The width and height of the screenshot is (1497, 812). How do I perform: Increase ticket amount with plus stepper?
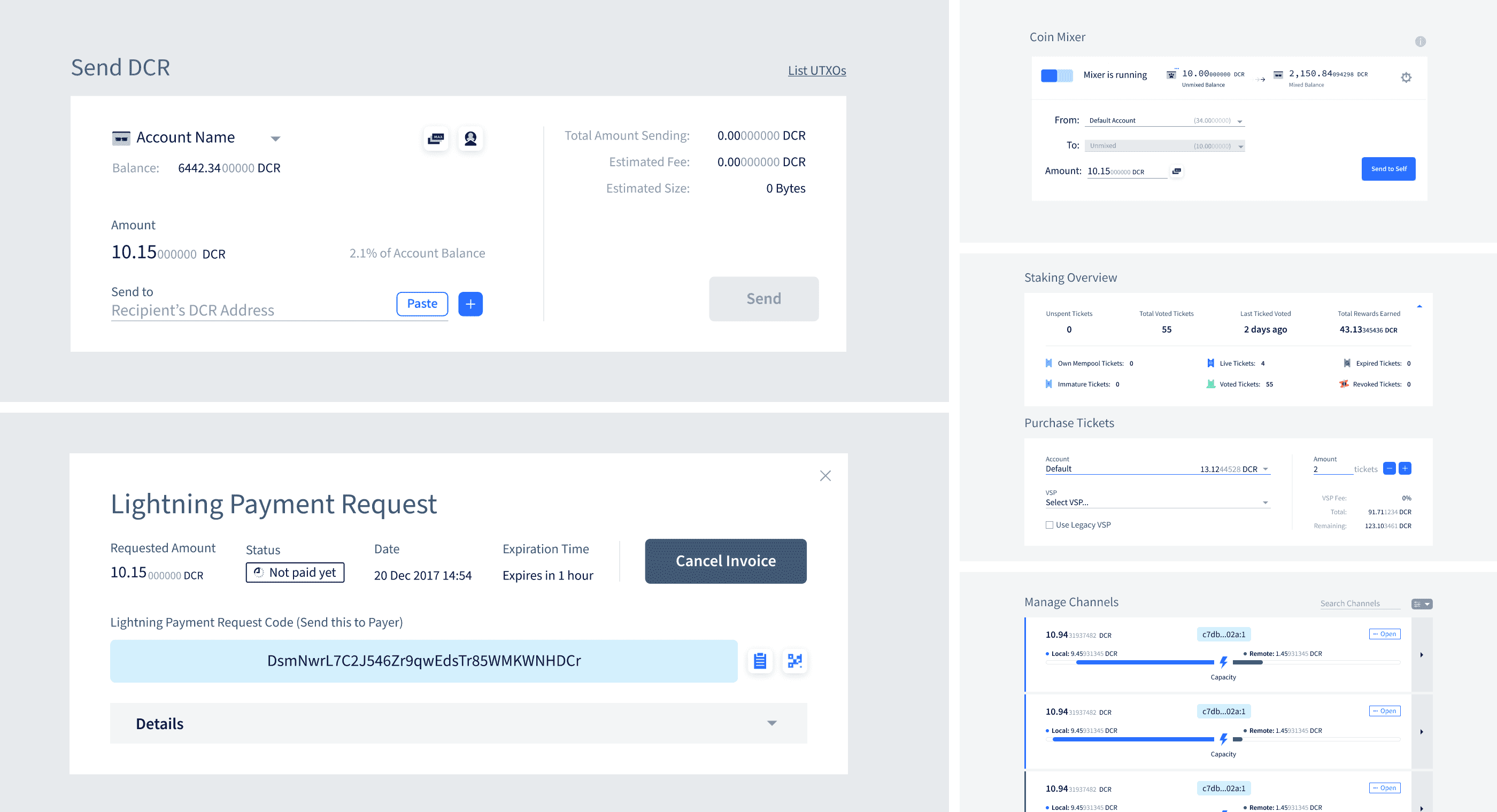(1405, 468)
